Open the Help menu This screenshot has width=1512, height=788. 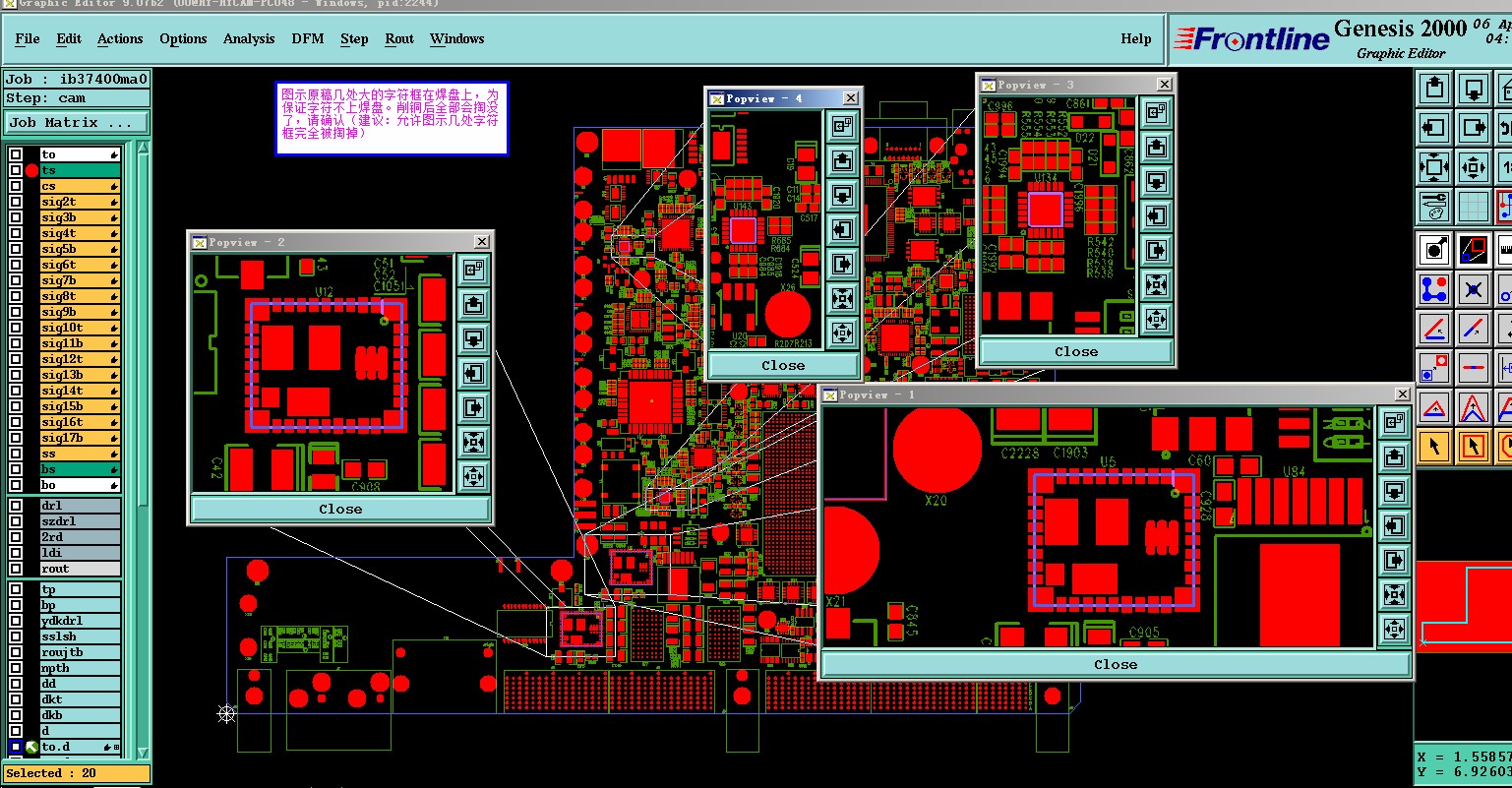coord(1136,39)
